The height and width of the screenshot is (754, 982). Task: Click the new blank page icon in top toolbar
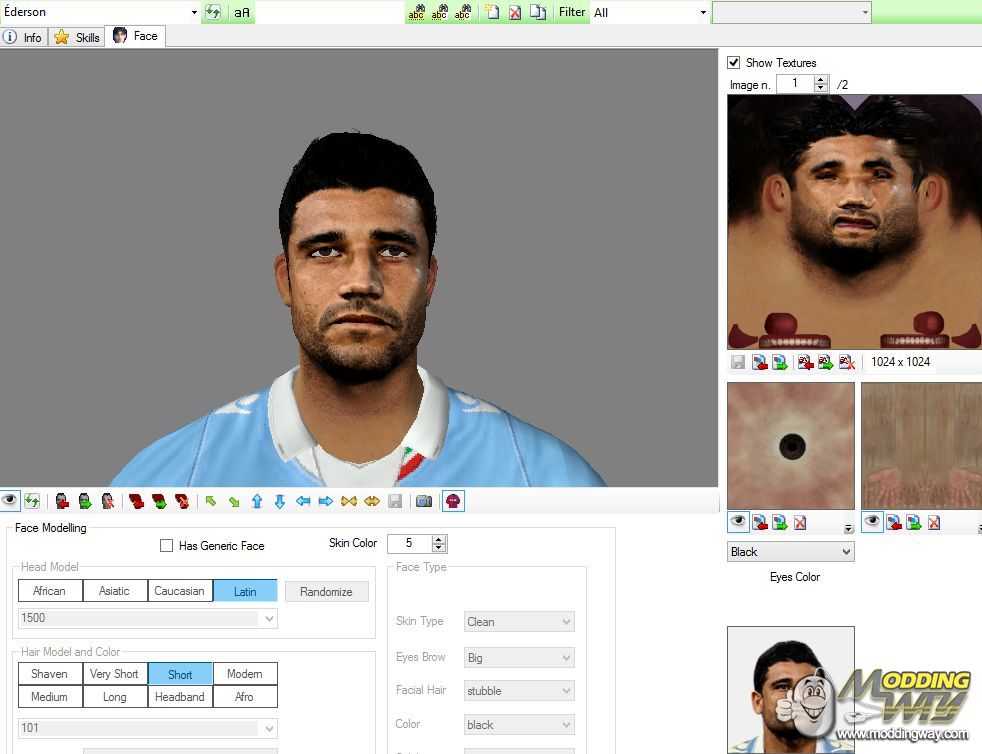(x=492, y=13)
